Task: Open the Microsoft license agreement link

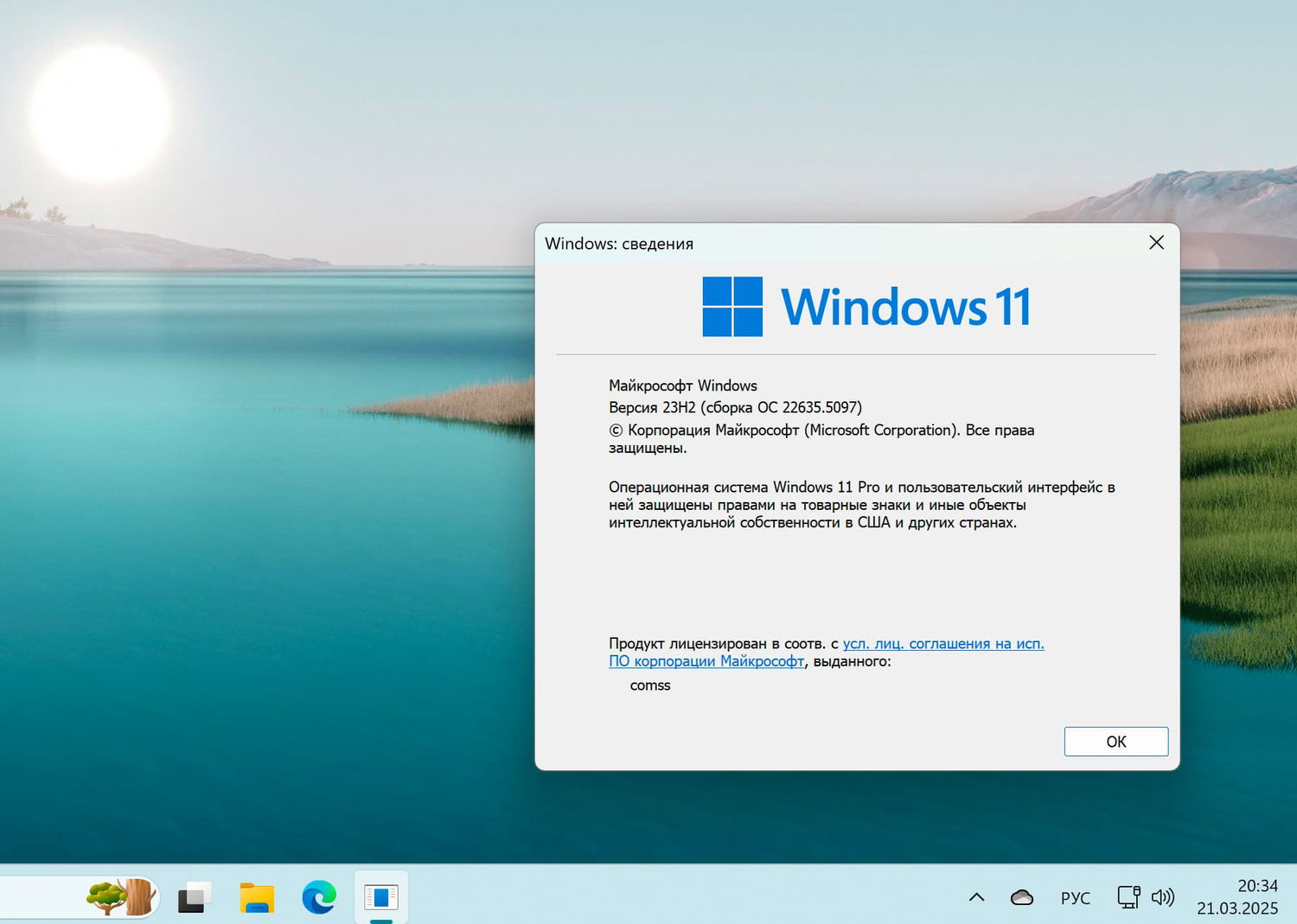Action: [942, 643]
